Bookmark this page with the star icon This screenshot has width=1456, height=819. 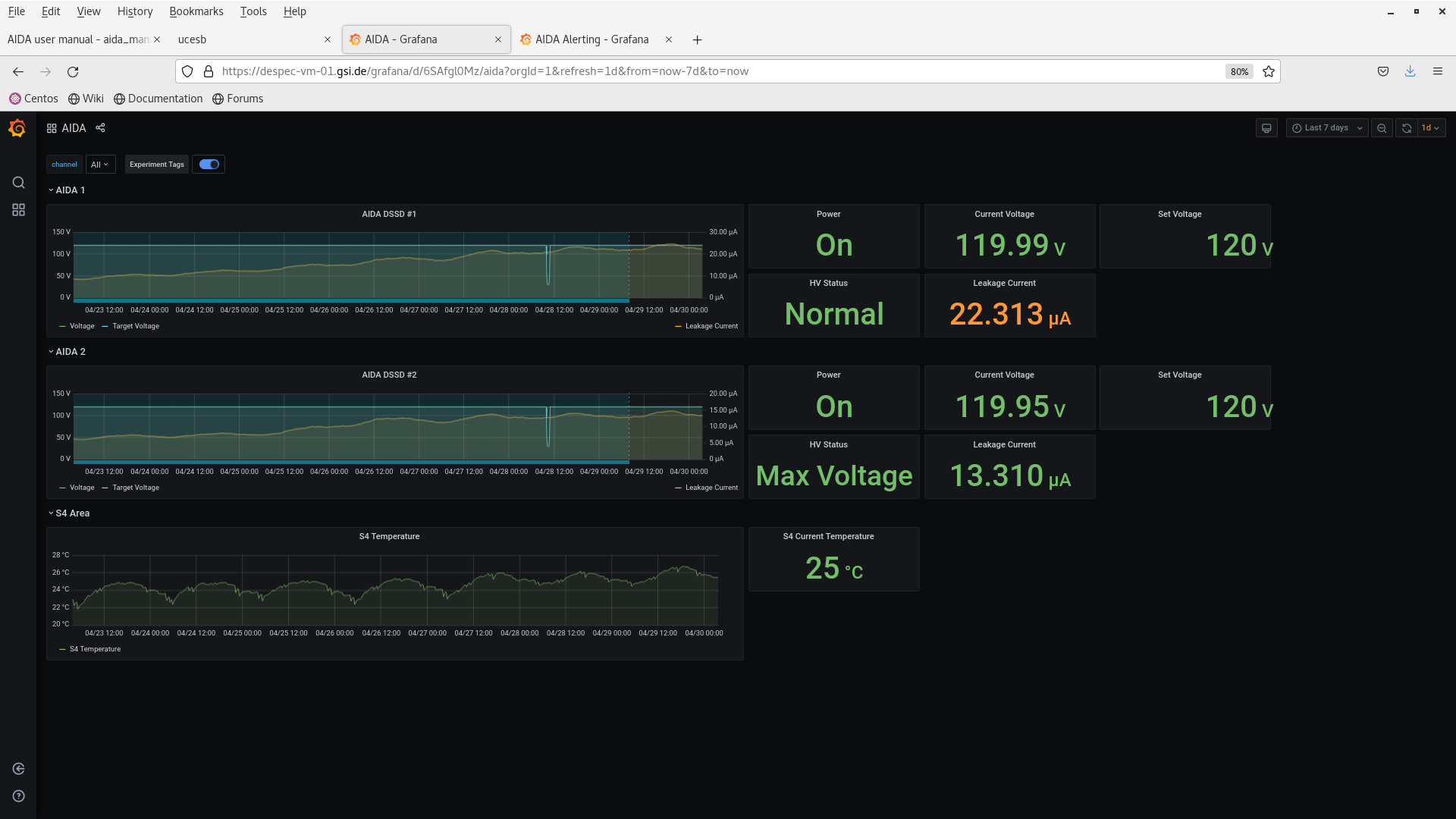(1269, 71)
